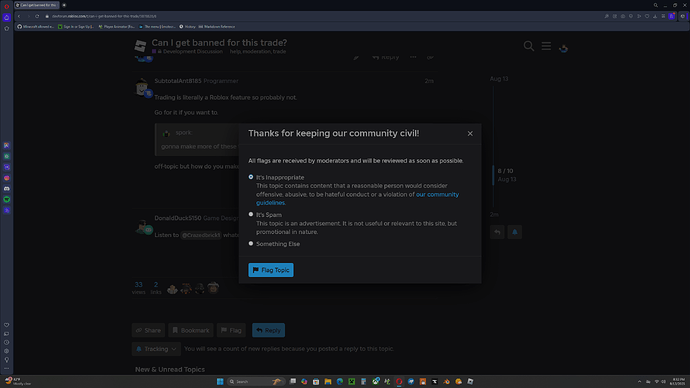Click the timeline reply arrow icon

[497, 232]
